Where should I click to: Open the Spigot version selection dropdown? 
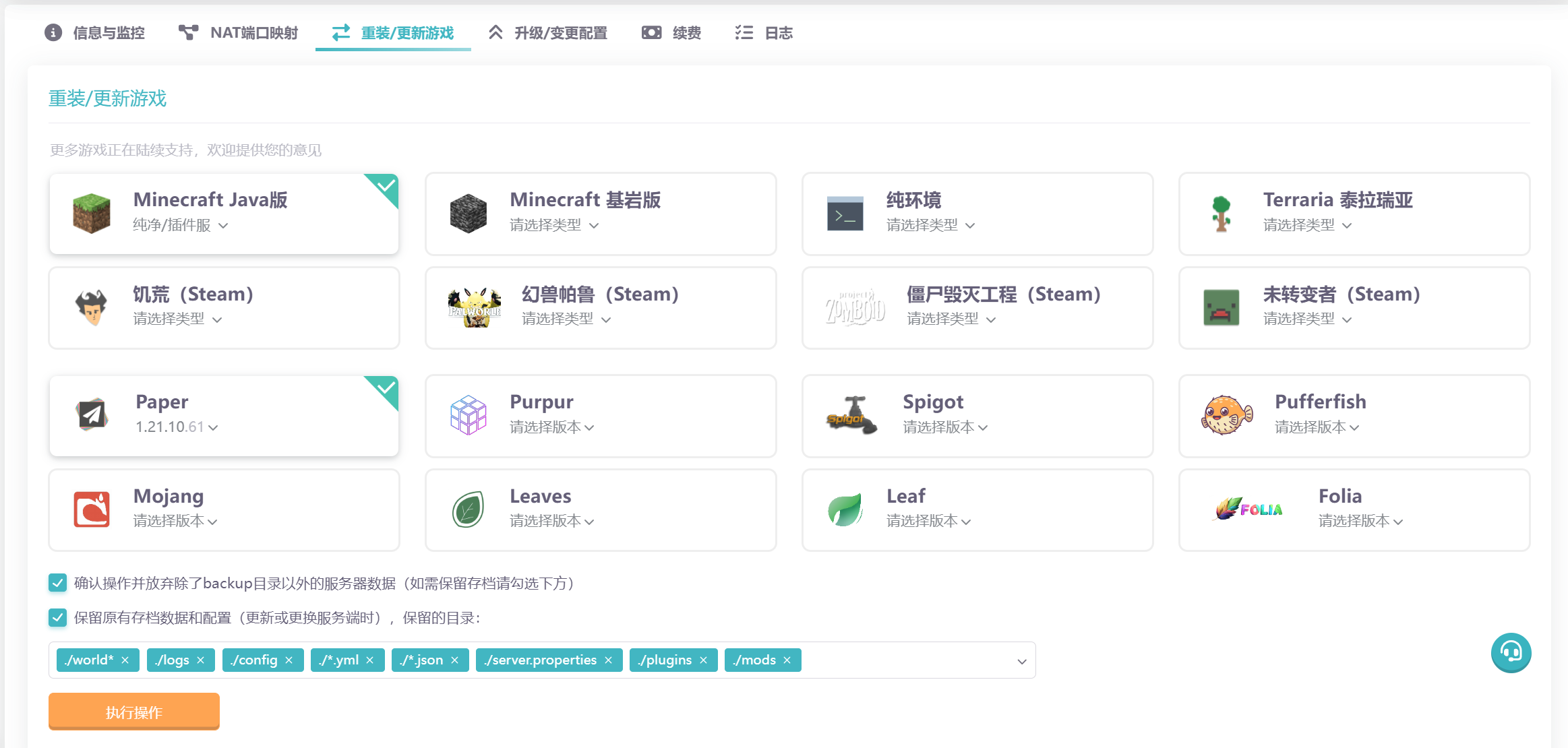coord(945,427)
